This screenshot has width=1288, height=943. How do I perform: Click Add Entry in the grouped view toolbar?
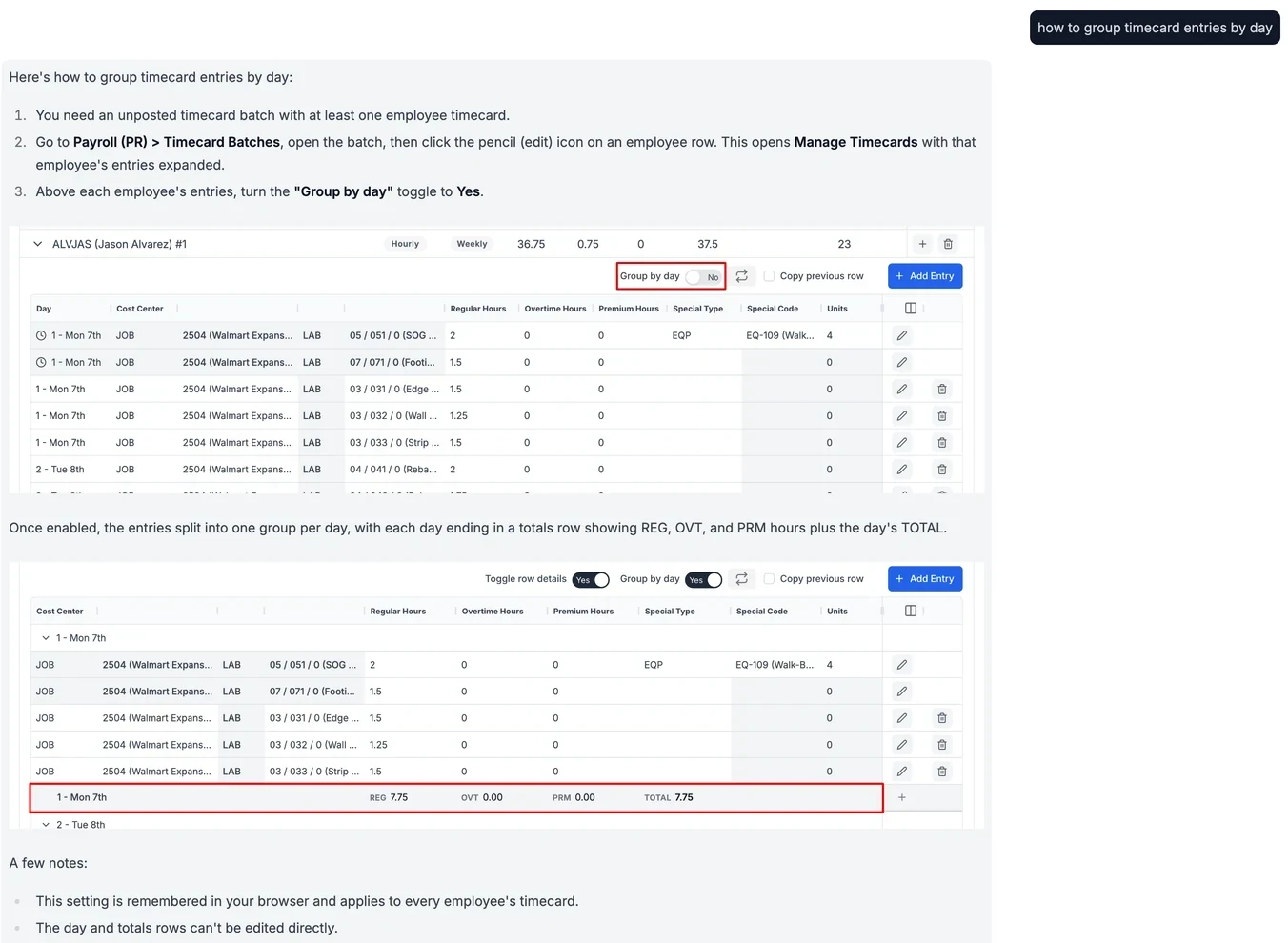[925, 579]
